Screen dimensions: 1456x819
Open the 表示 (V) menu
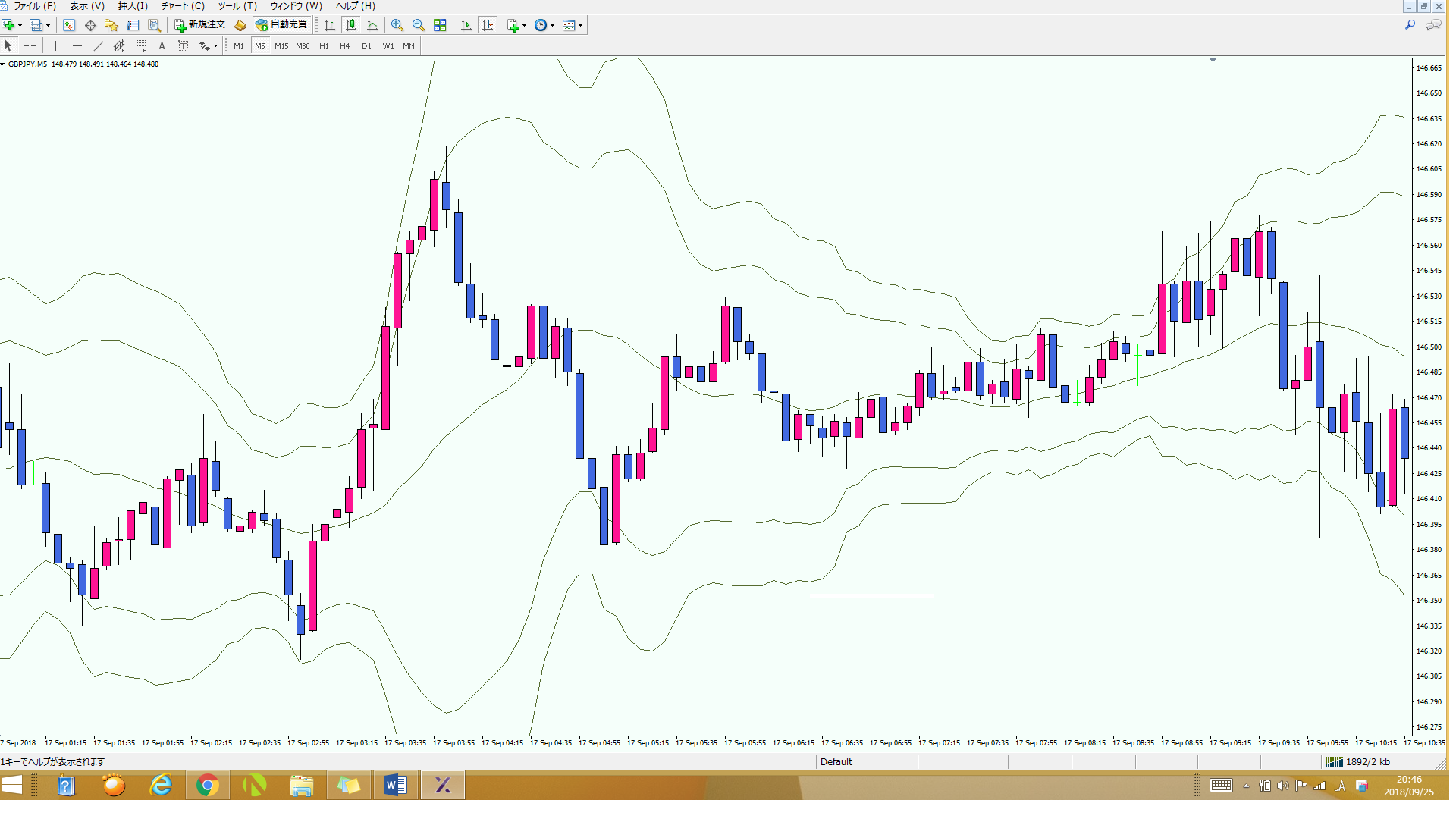[x=87, y=6]
